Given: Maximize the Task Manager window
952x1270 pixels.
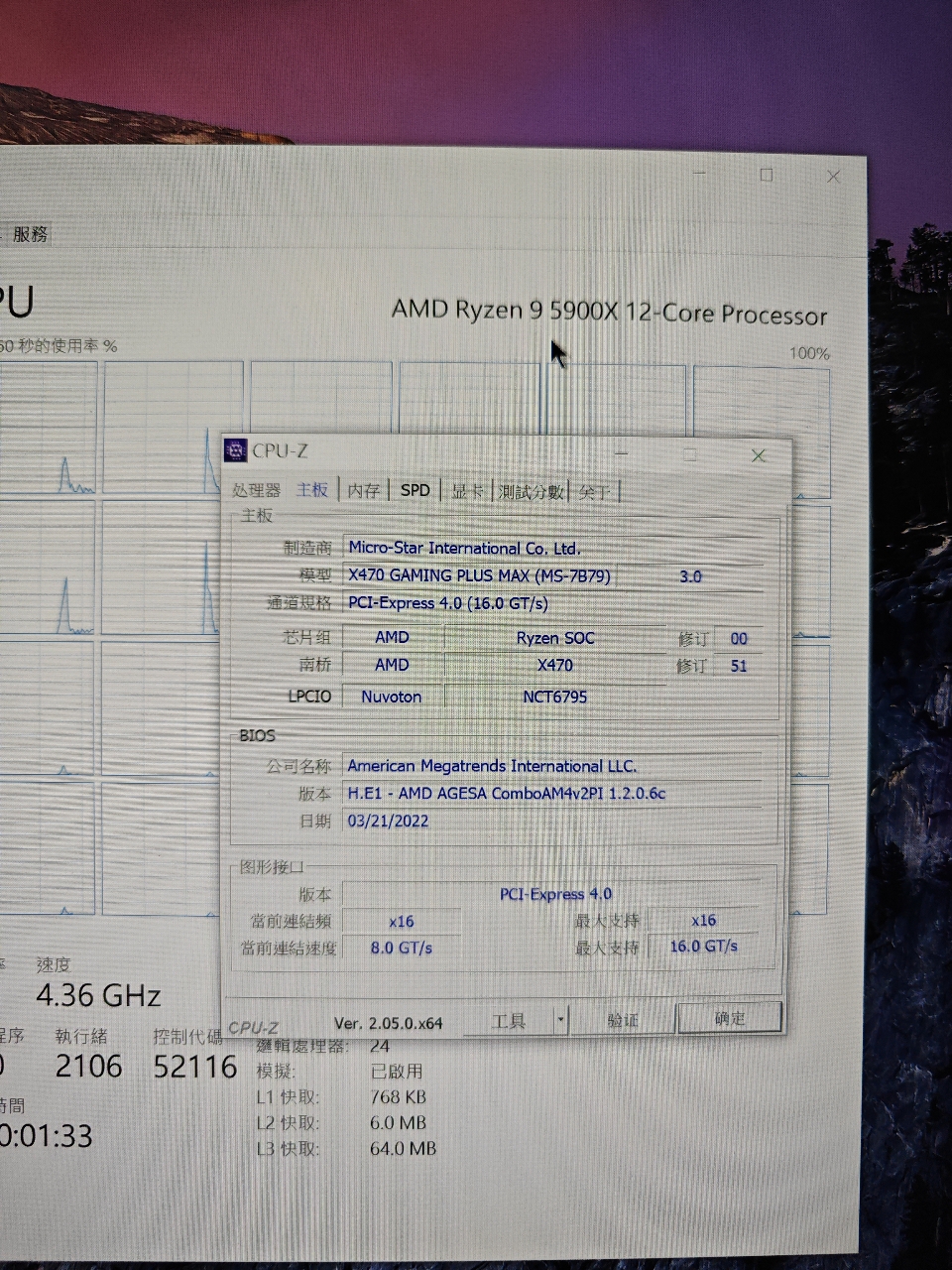Looking at the screenshot, I should point(767,175).
